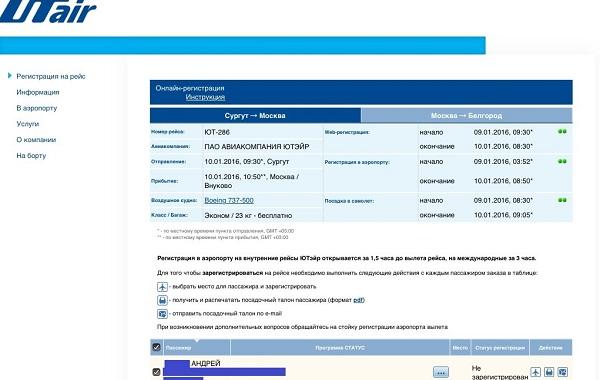Click green status dots for Посадка в самолет

tap(562, 200)
